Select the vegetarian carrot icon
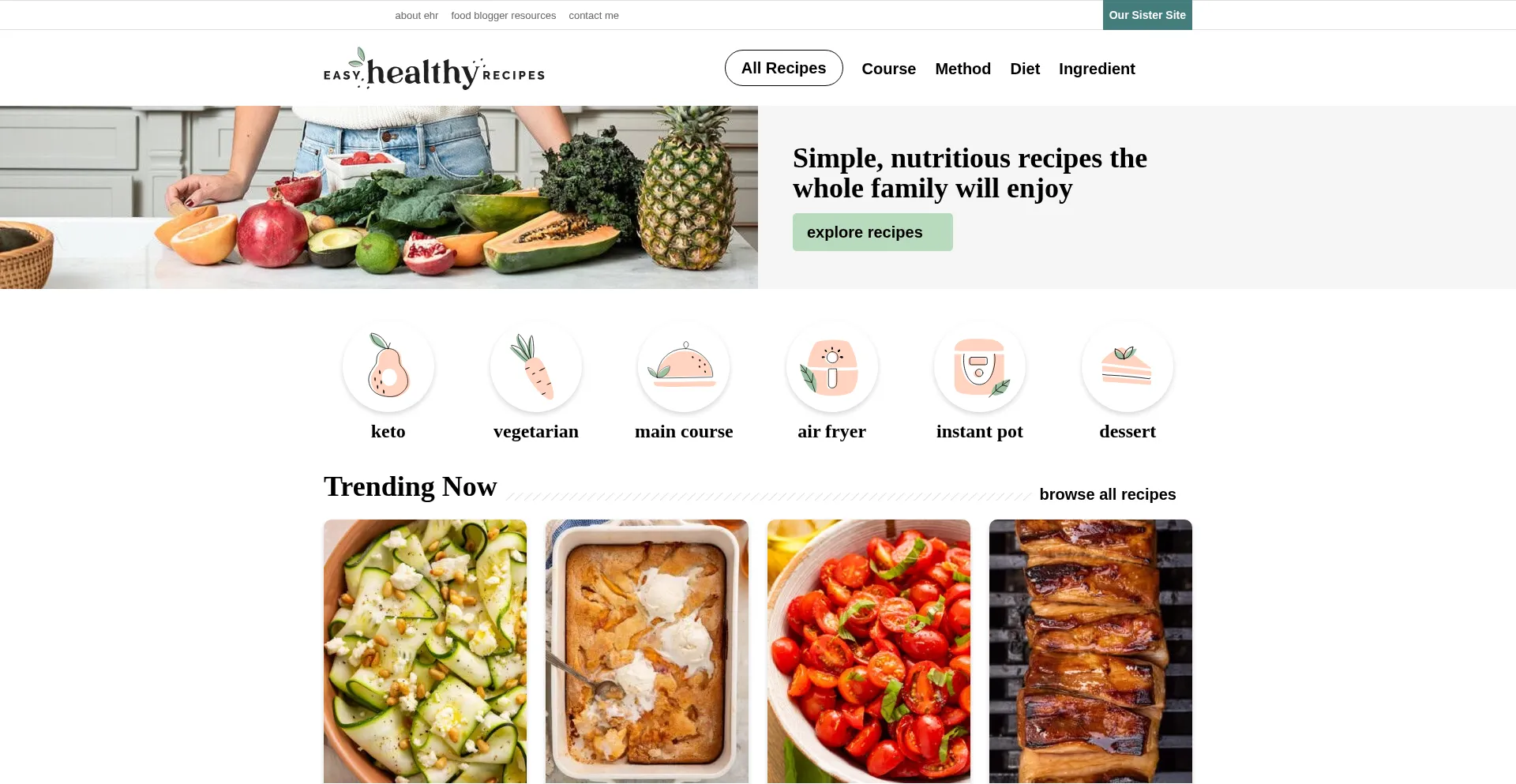The width and height of the screenshot is (1516, 784). pyautogui.click(x=536, y=366)
